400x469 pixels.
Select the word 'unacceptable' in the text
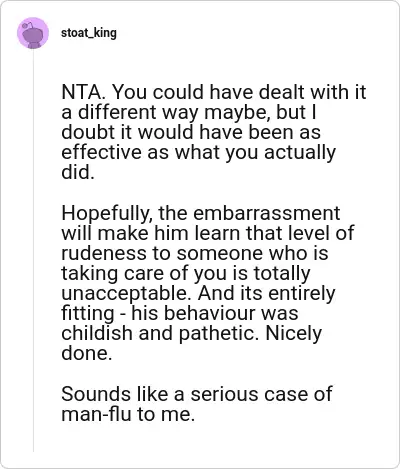pos(127,294)
